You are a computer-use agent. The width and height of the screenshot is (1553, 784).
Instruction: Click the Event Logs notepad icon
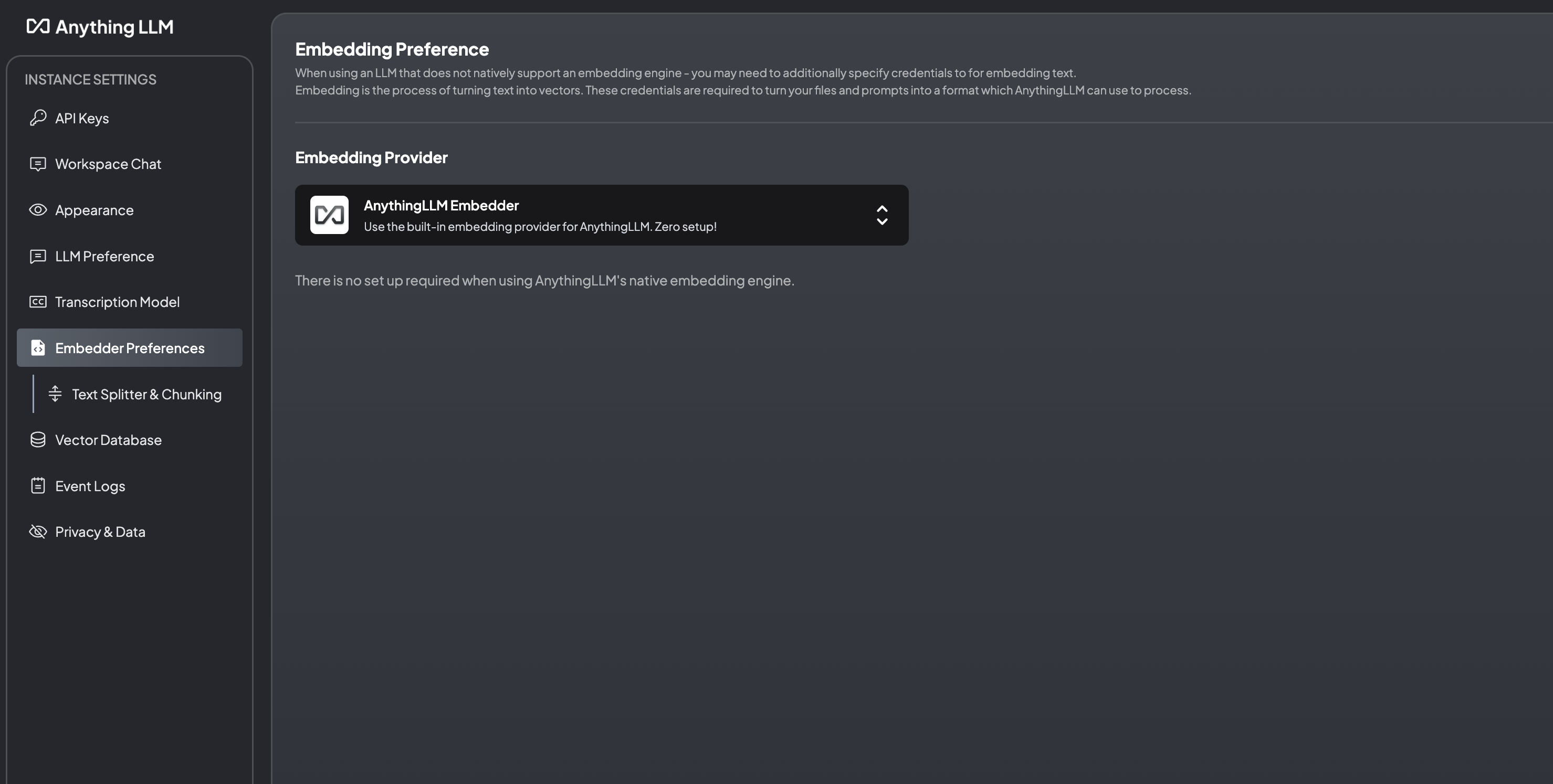tap(38, 486)
